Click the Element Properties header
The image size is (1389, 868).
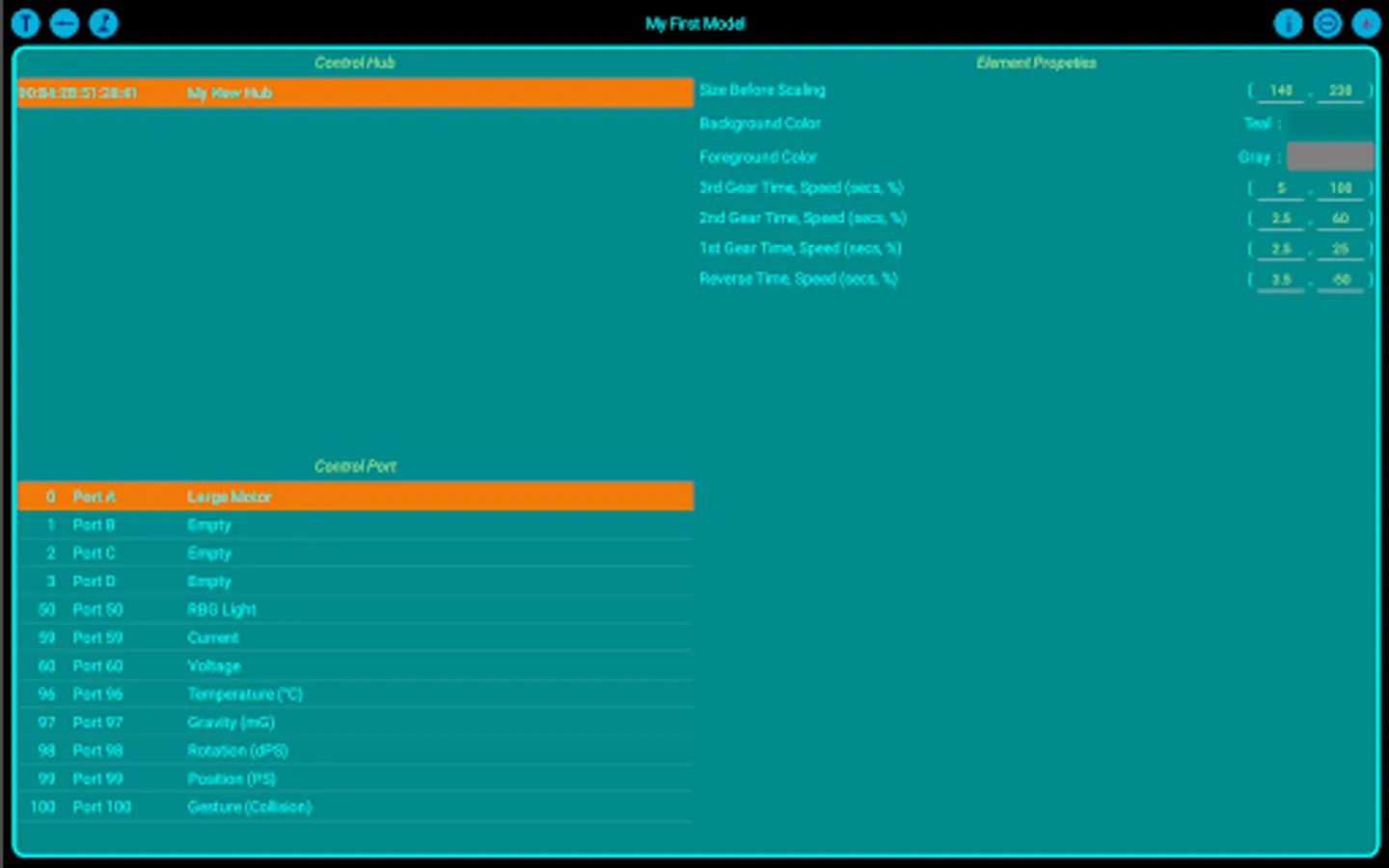pos(1035,62)
